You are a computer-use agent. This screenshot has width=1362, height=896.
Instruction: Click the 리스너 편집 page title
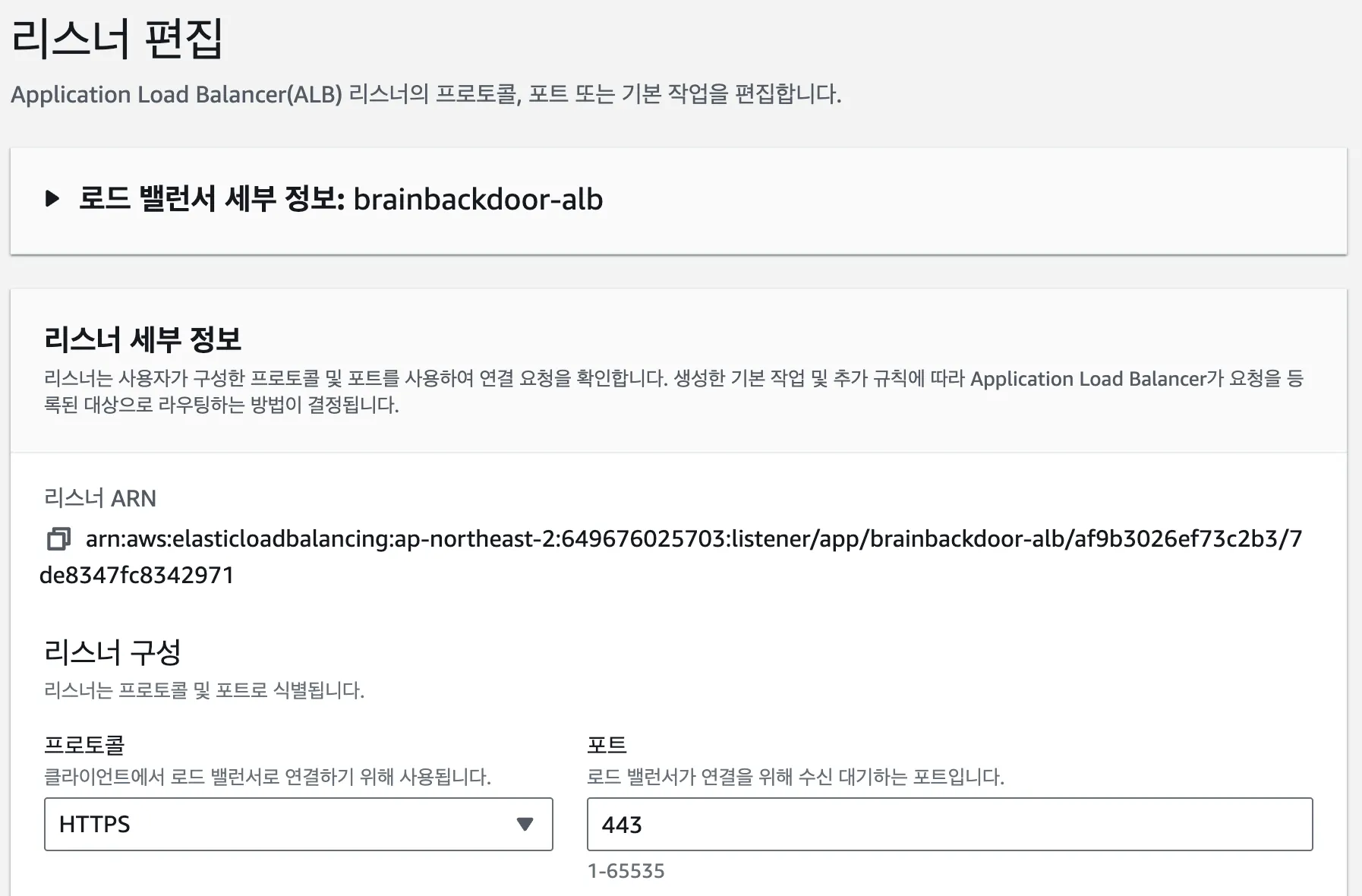(118, 38)
